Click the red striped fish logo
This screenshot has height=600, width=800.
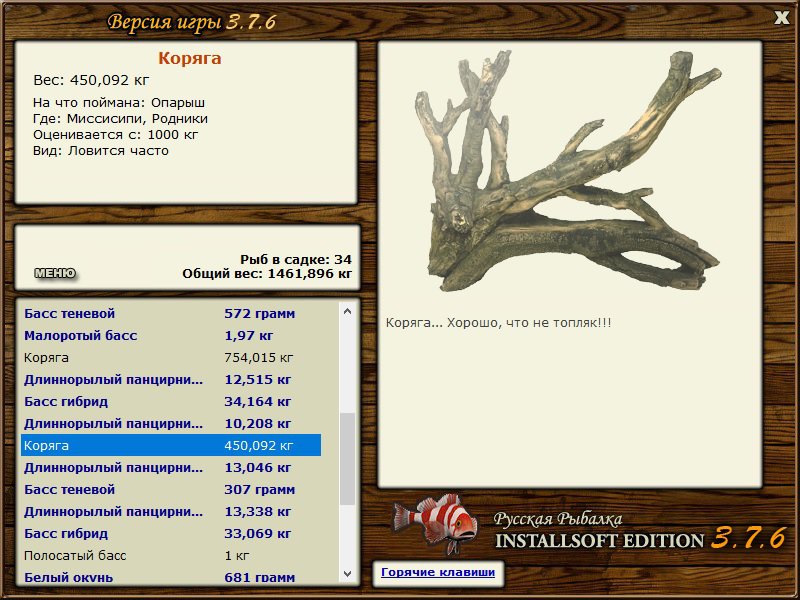click(435, 523)
